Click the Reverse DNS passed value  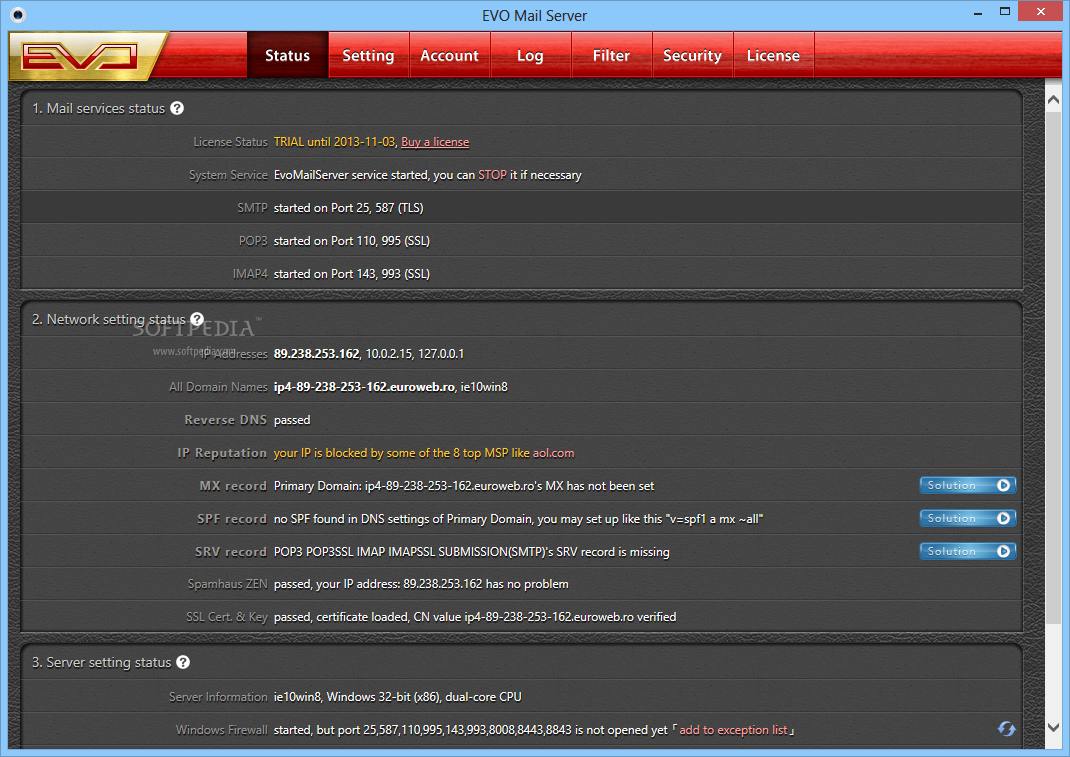(x=292, y=420)
